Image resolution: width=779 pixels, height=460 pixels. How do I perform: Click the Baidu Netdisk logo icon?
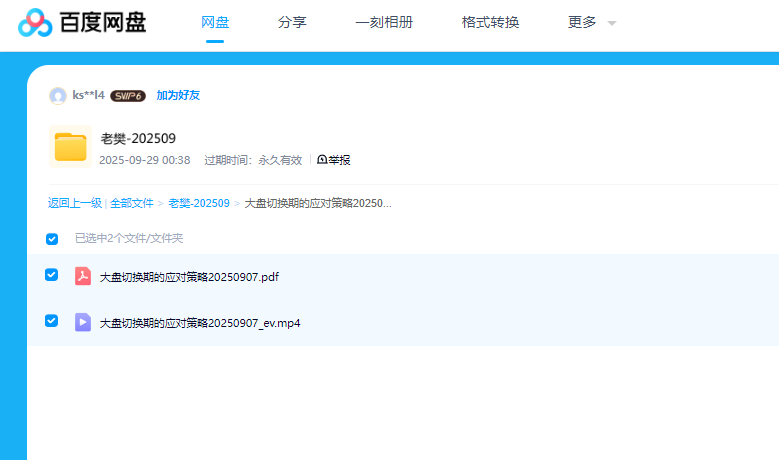35,22
